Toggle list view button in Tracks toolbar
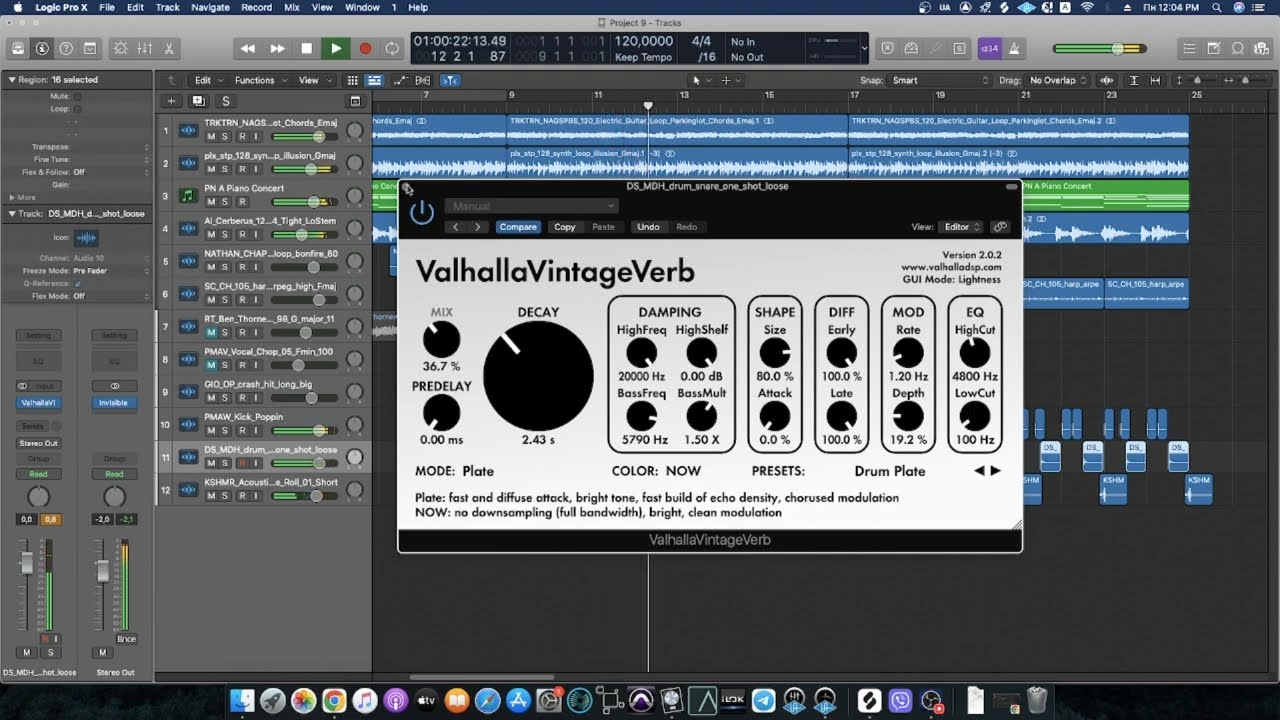 (x=374, y=80)
